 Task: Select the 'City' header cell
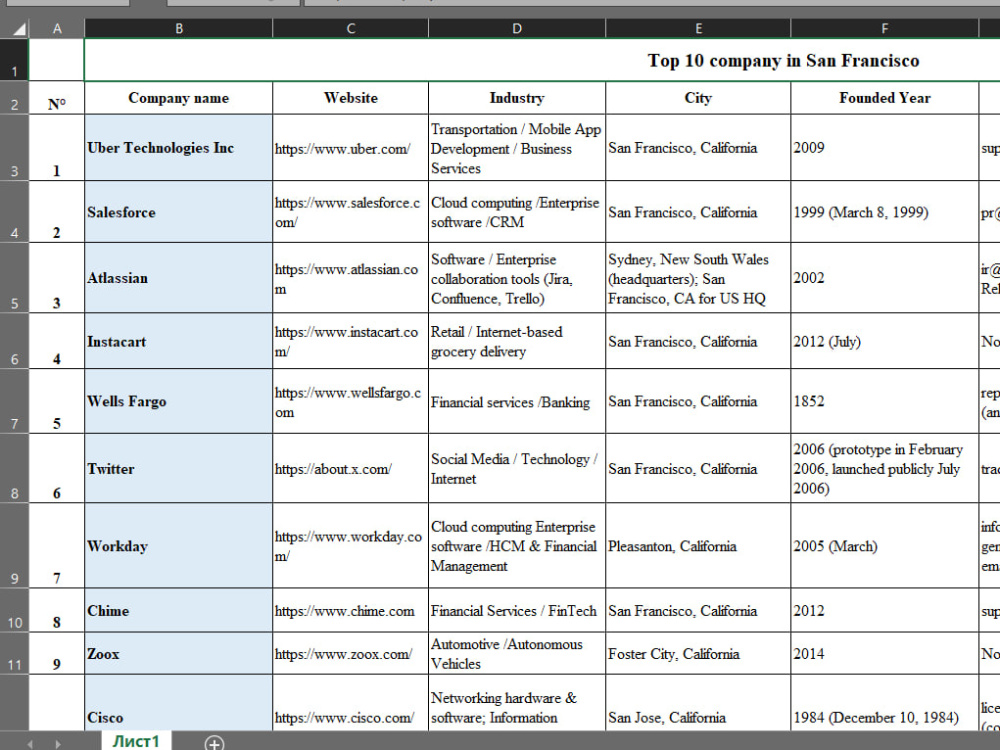tap(698, 98)
